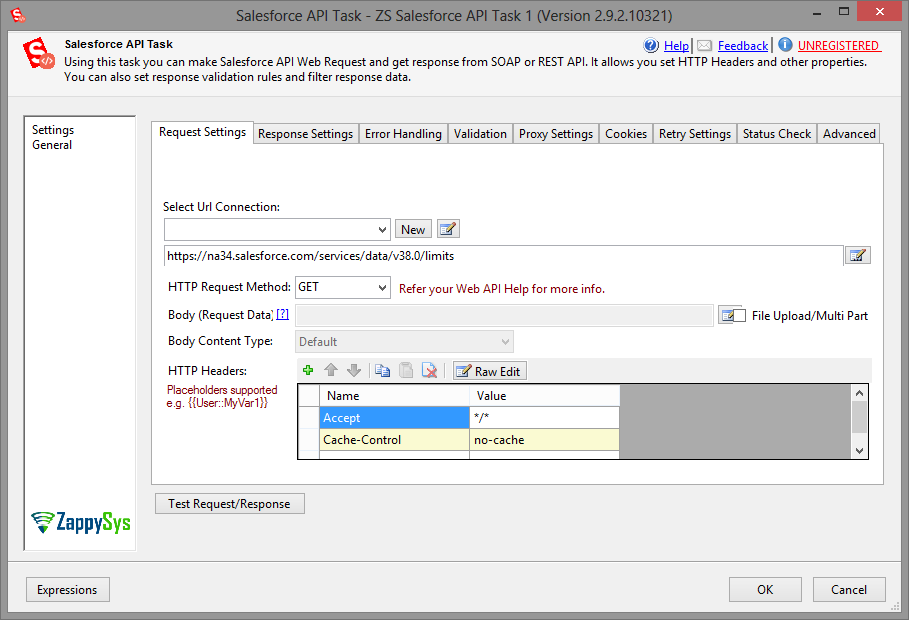Open the Proxy Settings tab
The height and width of the screenshot is (620, 909).
coord(556,134)
